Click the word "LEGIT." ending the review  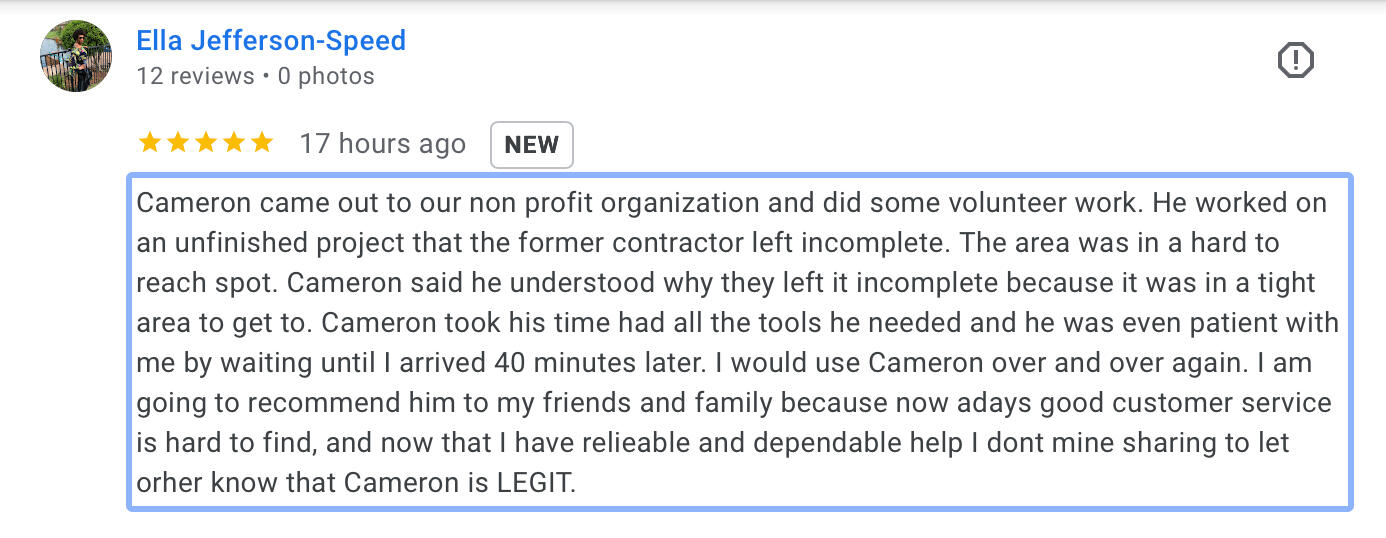(537, 483)
